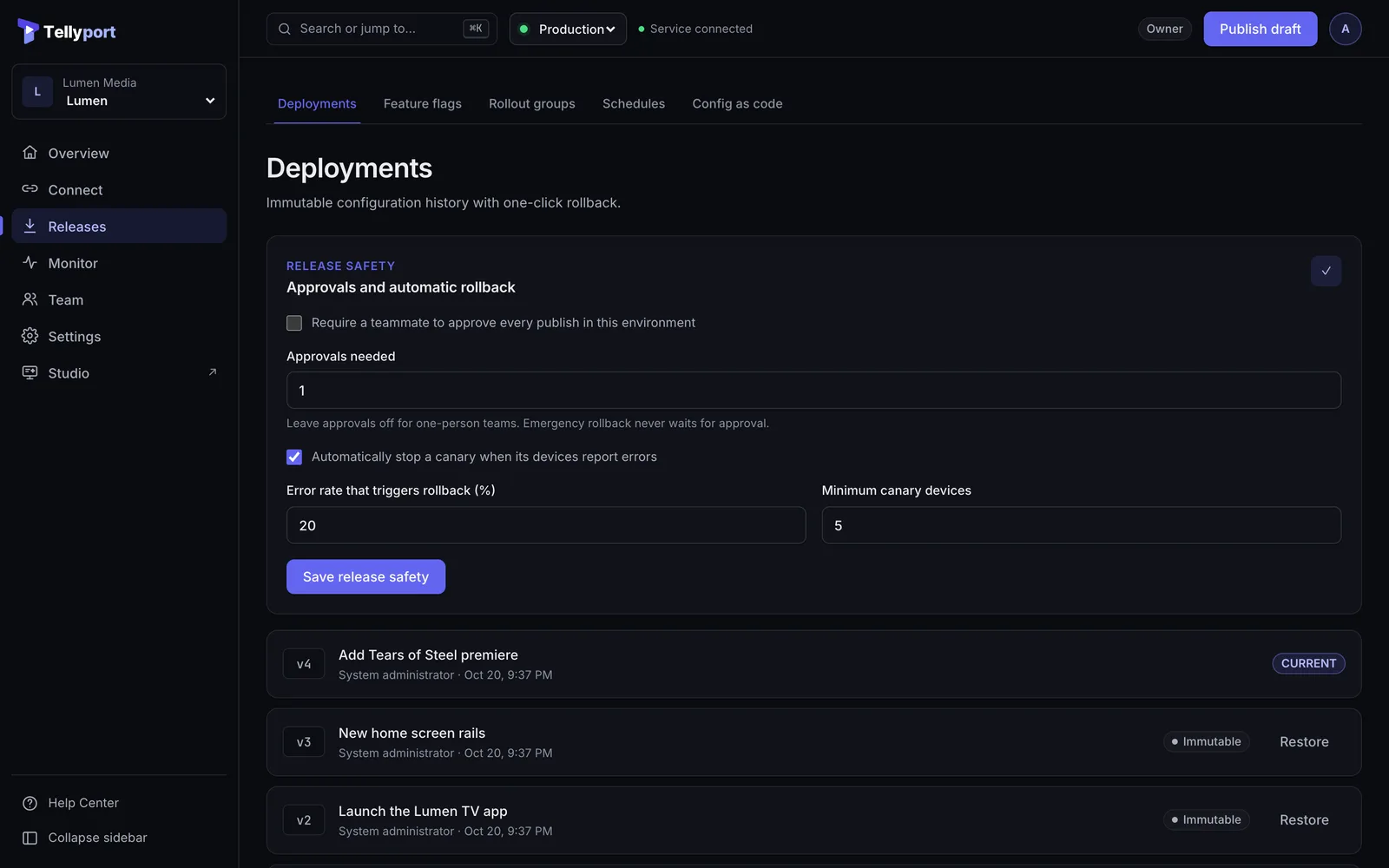Click the Publish draft button
The image size is (1389, 868).
click(x=1260, y=29)
